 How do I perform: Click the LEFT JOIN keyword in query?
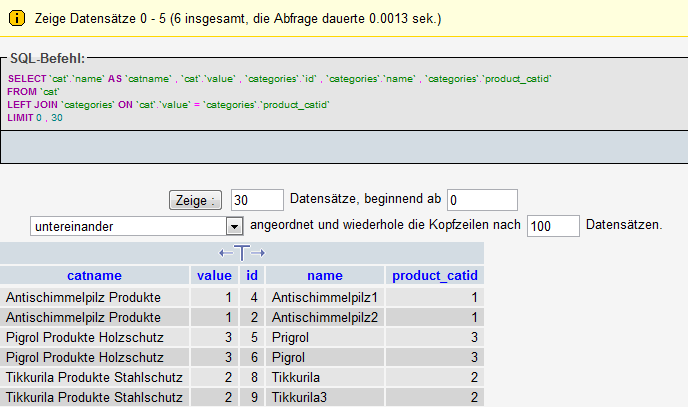[x=32, y=105]
